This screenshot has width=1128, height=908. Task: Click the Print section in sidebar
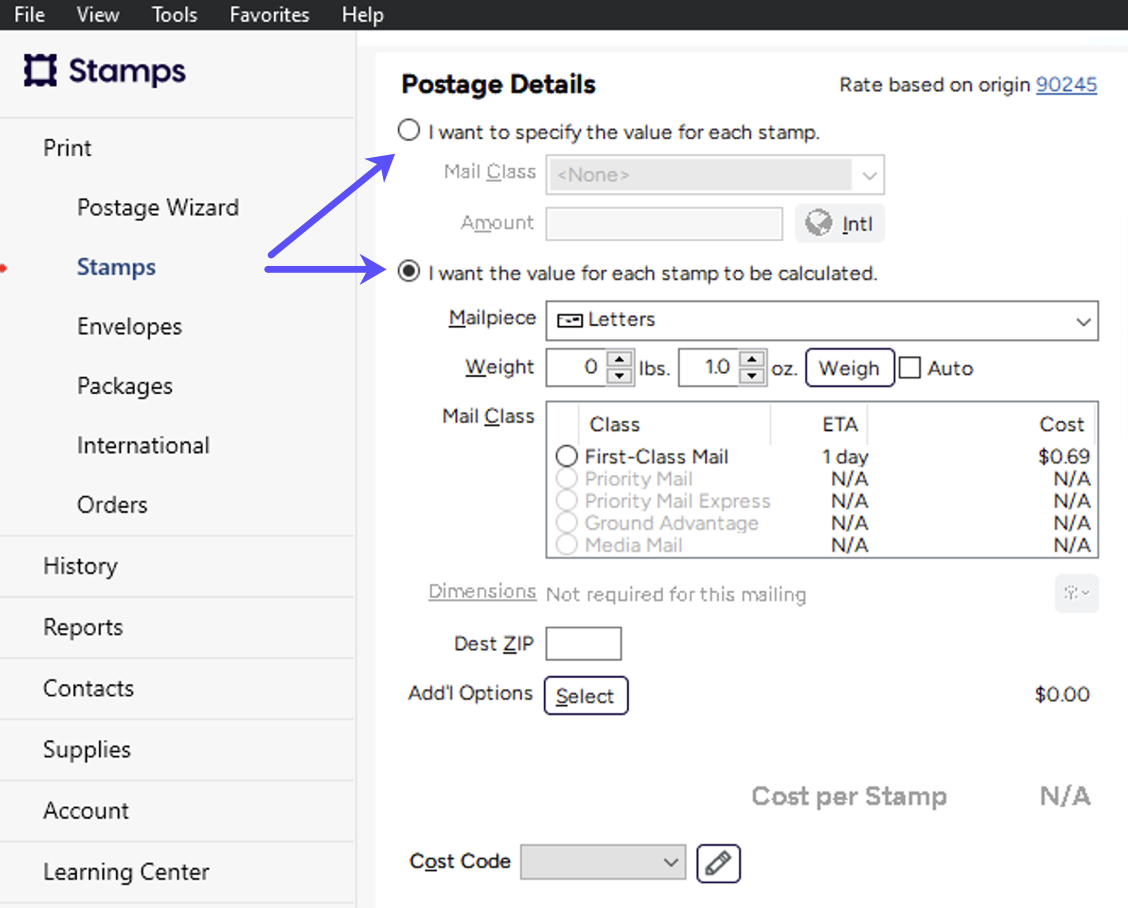click(x=67, y=148)
